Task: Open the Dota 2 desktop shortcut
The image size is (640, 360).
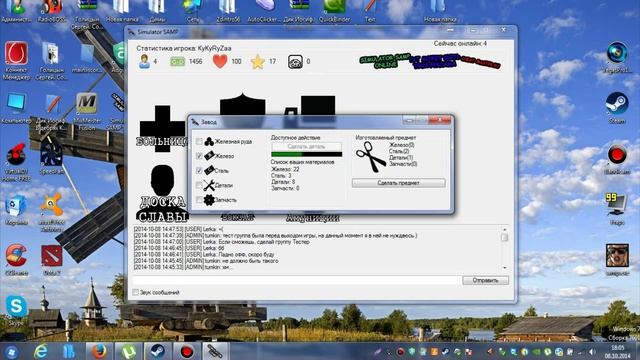Action: tap(51, 259)
